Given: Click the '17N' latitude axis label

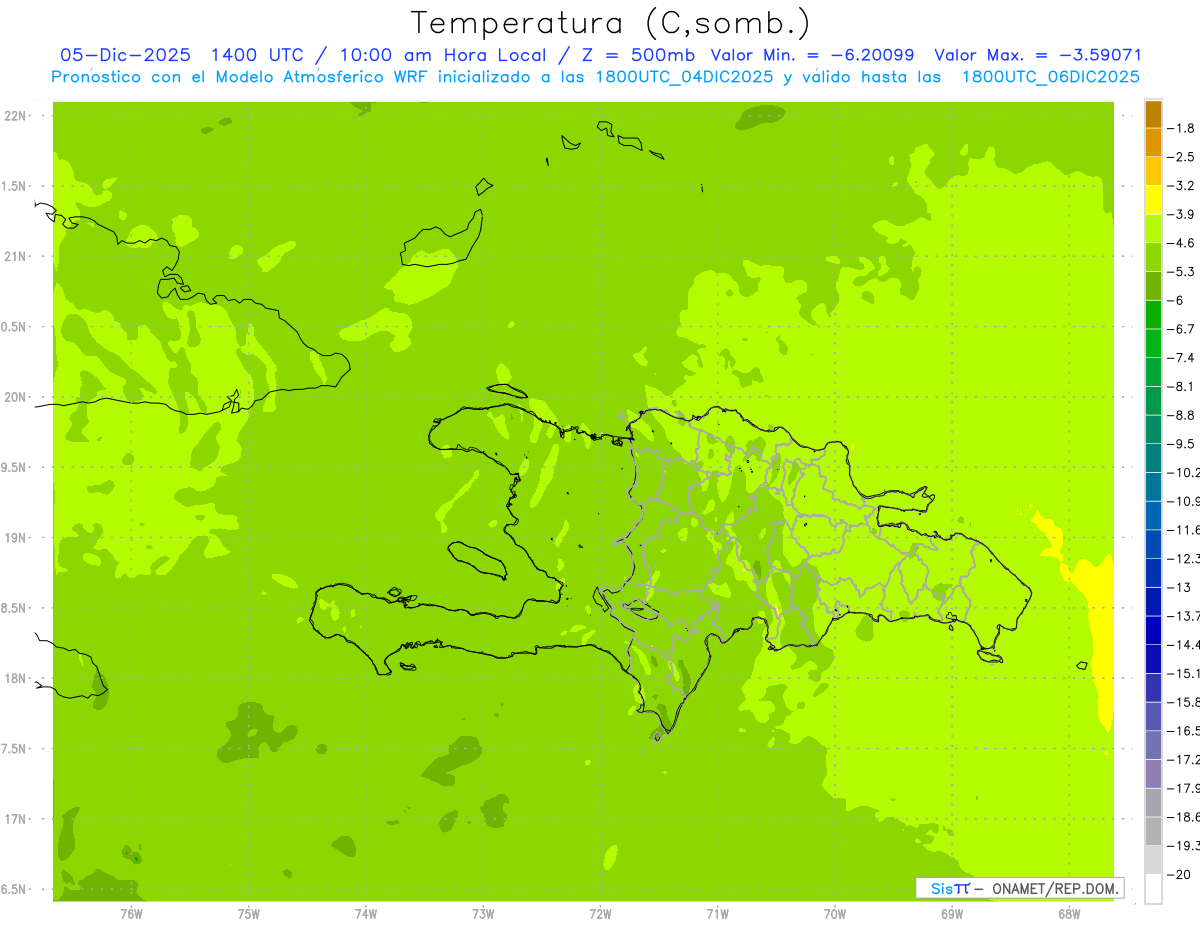Looking at the screenshot, I should coord(17,819).
